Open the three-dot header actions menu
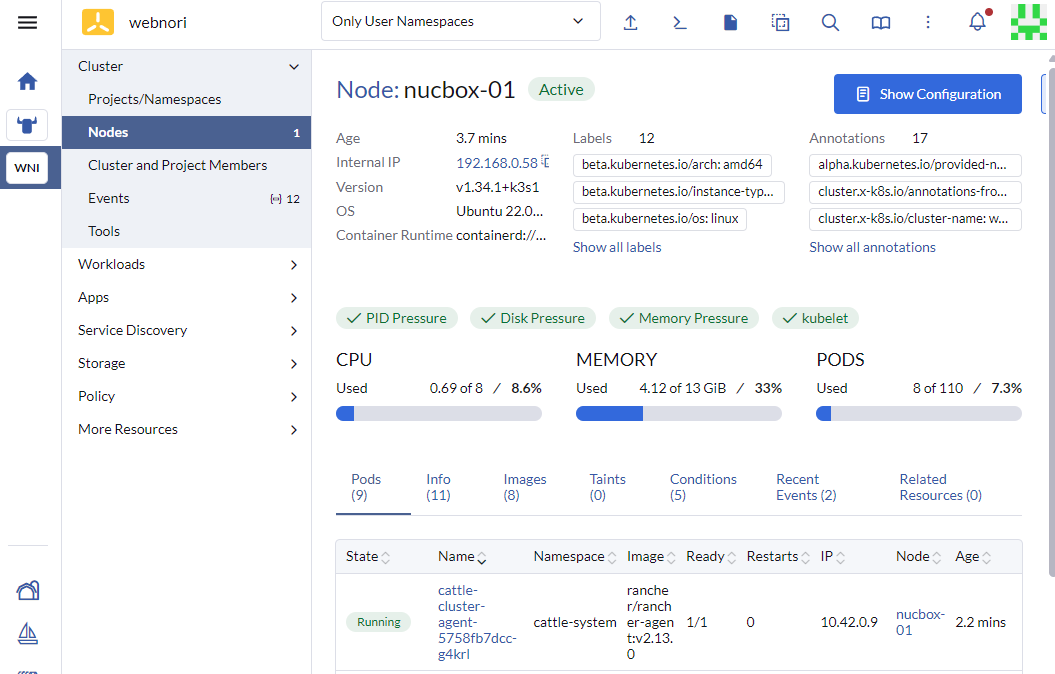 tap(928, 22)
